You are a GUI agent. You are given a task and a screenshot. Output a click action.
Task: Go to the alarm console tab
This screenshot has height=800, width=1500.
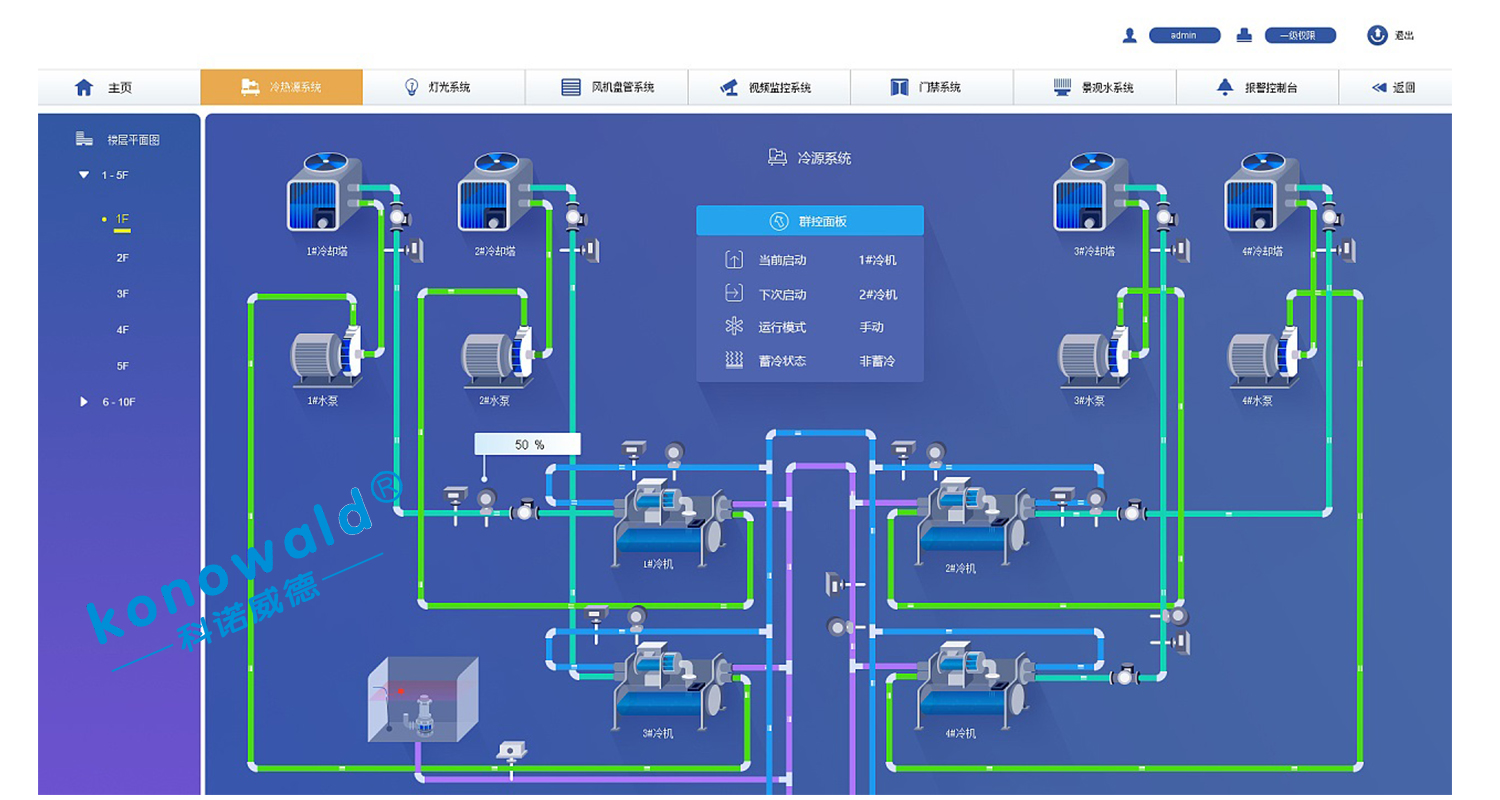click(x=1257, y=88)
